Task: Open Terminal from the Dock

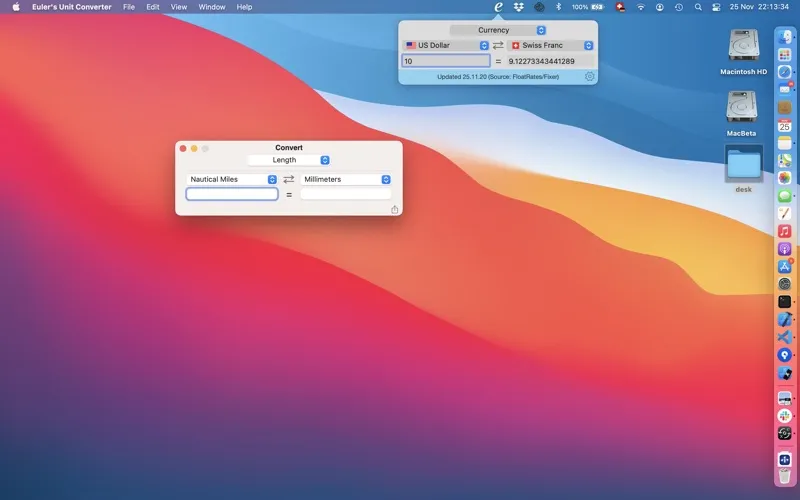Action: pos(785,302)
